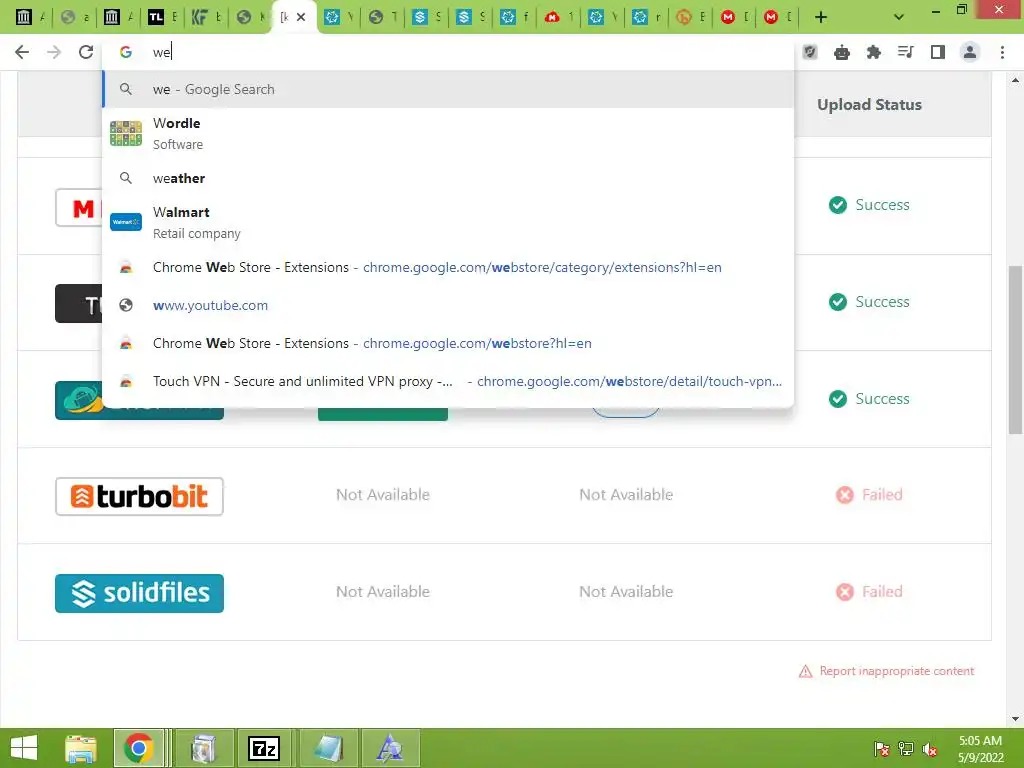Open the www.youtube.com suggestion
Viewport: 1024px width, 768px height.
[448, 306]
